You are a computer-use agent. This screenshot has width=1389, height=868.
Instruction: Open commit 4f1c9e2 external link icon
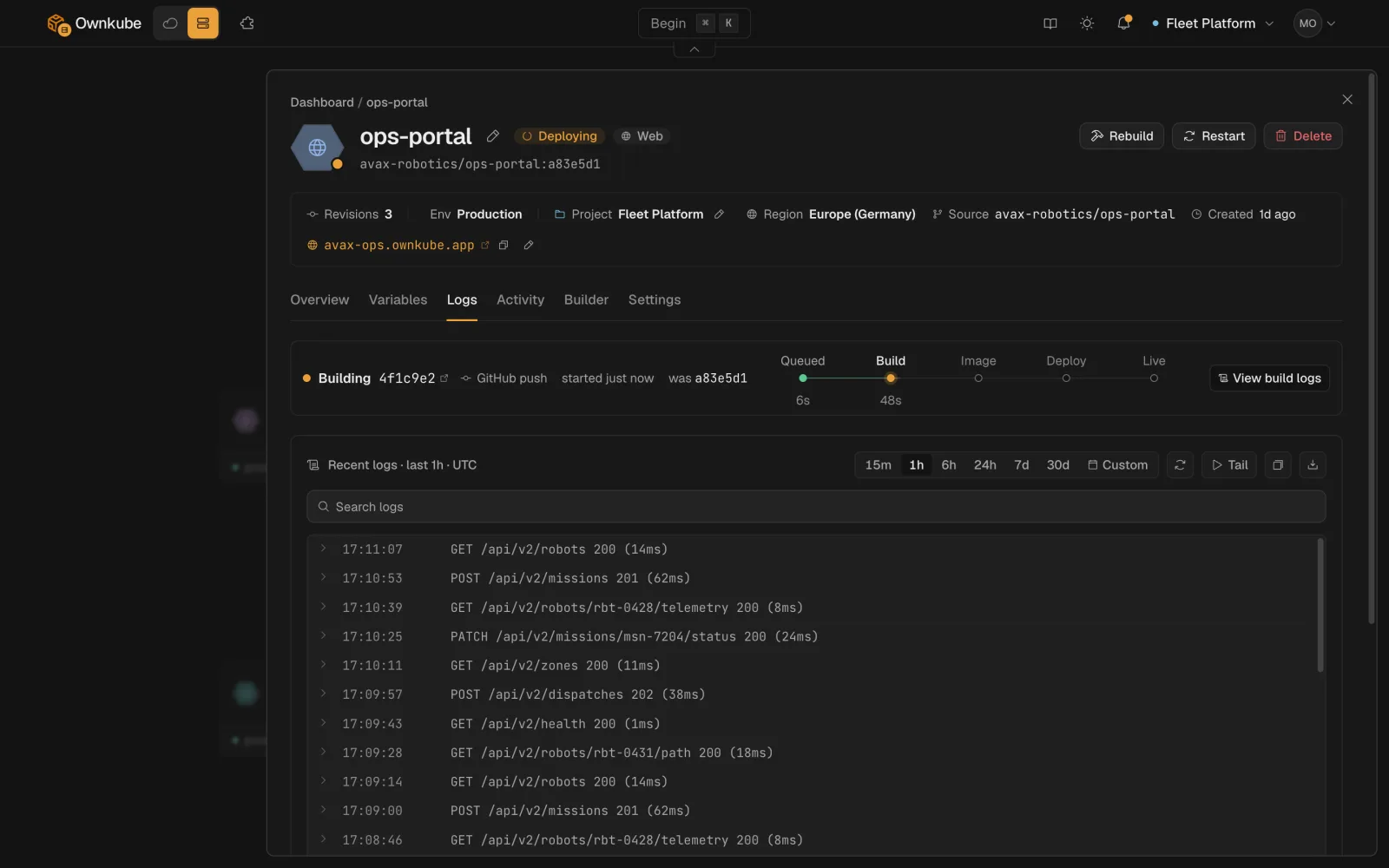point(444,378)
